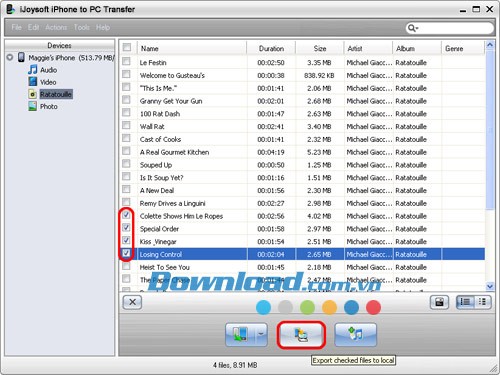Switch to thumbnail view mode

click(x=482, y=302)
